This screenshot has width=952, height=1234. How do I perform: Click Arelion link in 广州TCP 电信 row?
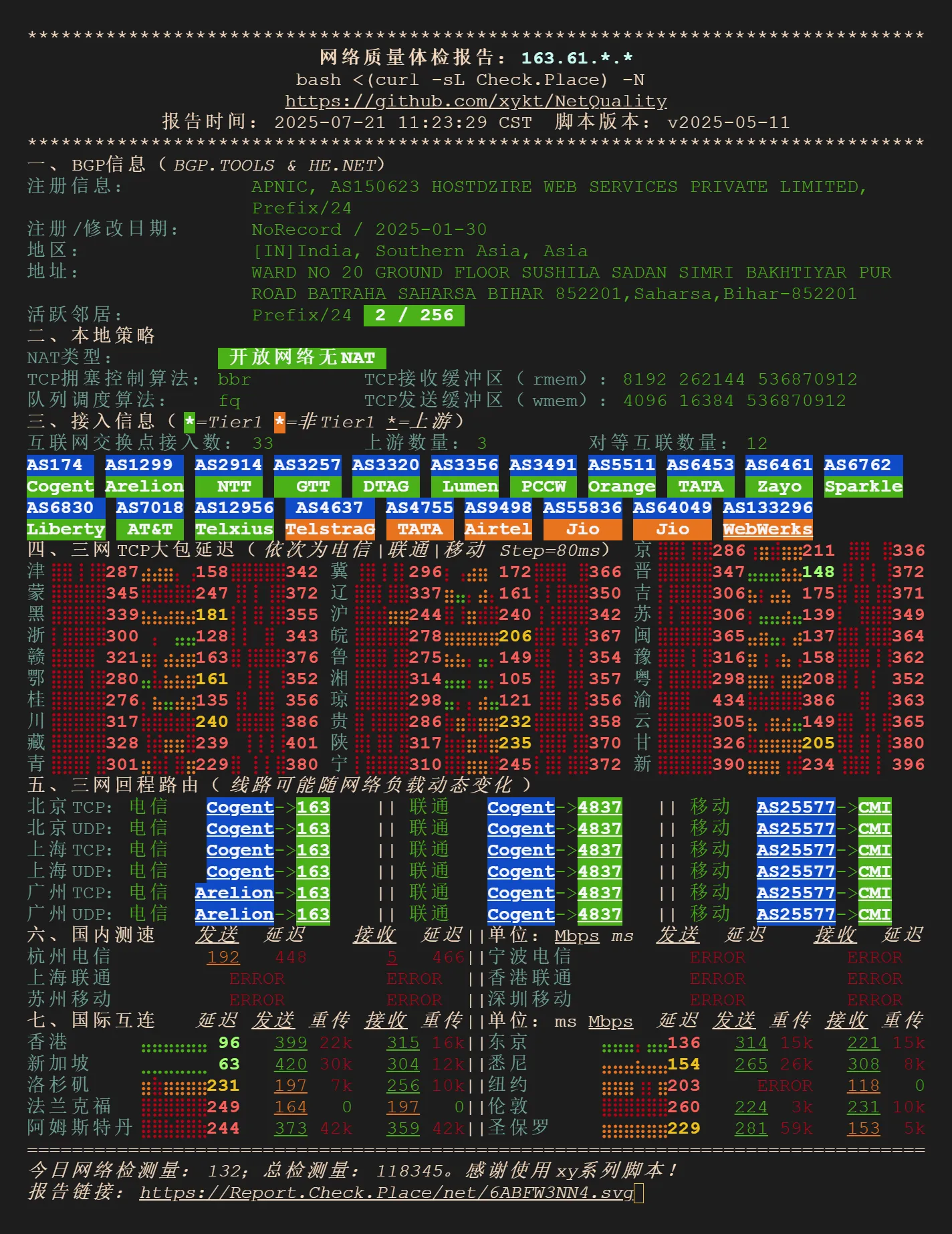click(234, 893)
